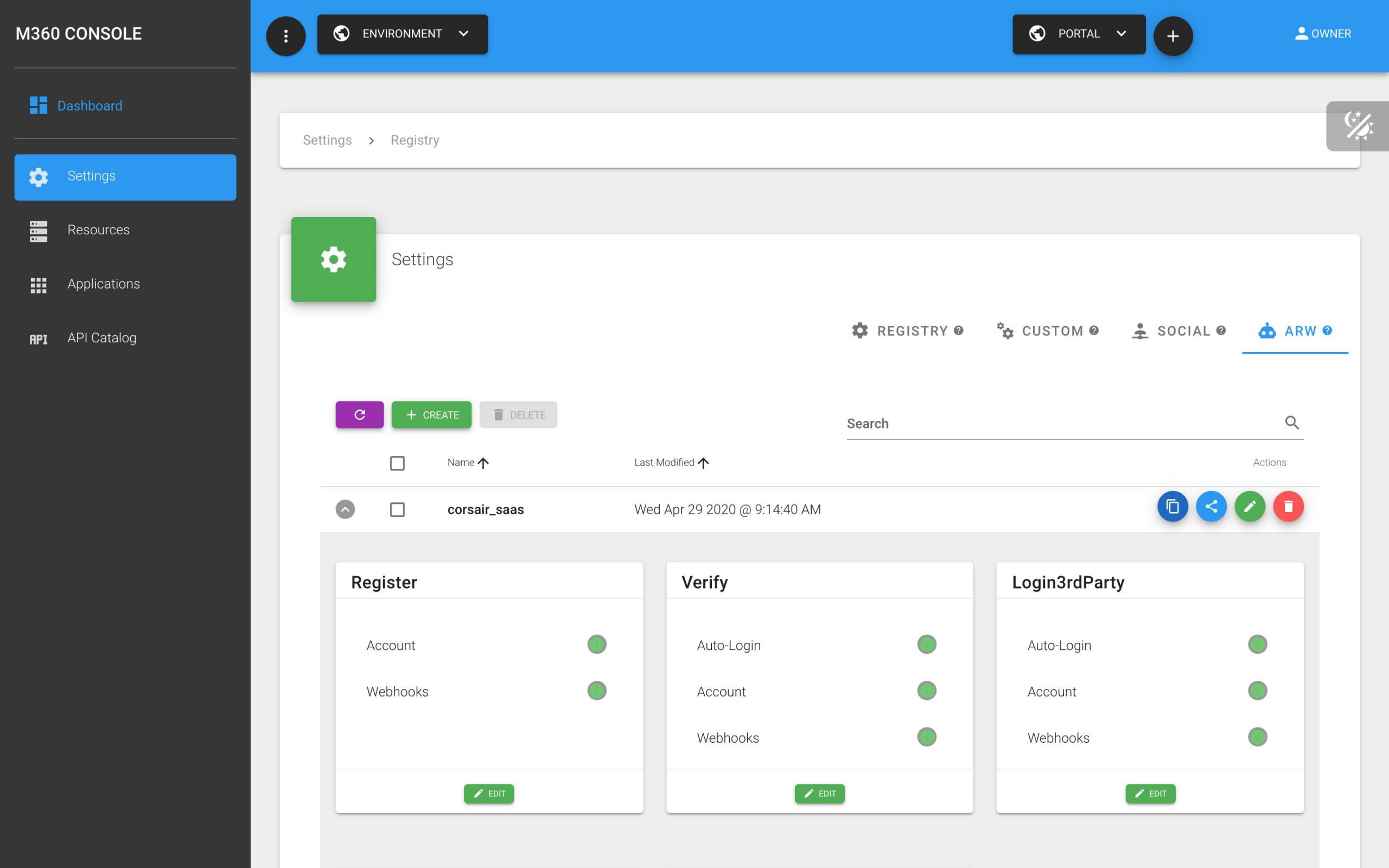Click the green pencil edit icon in Actions
Screen dimensions: 1389x868
click(1250, 507)
